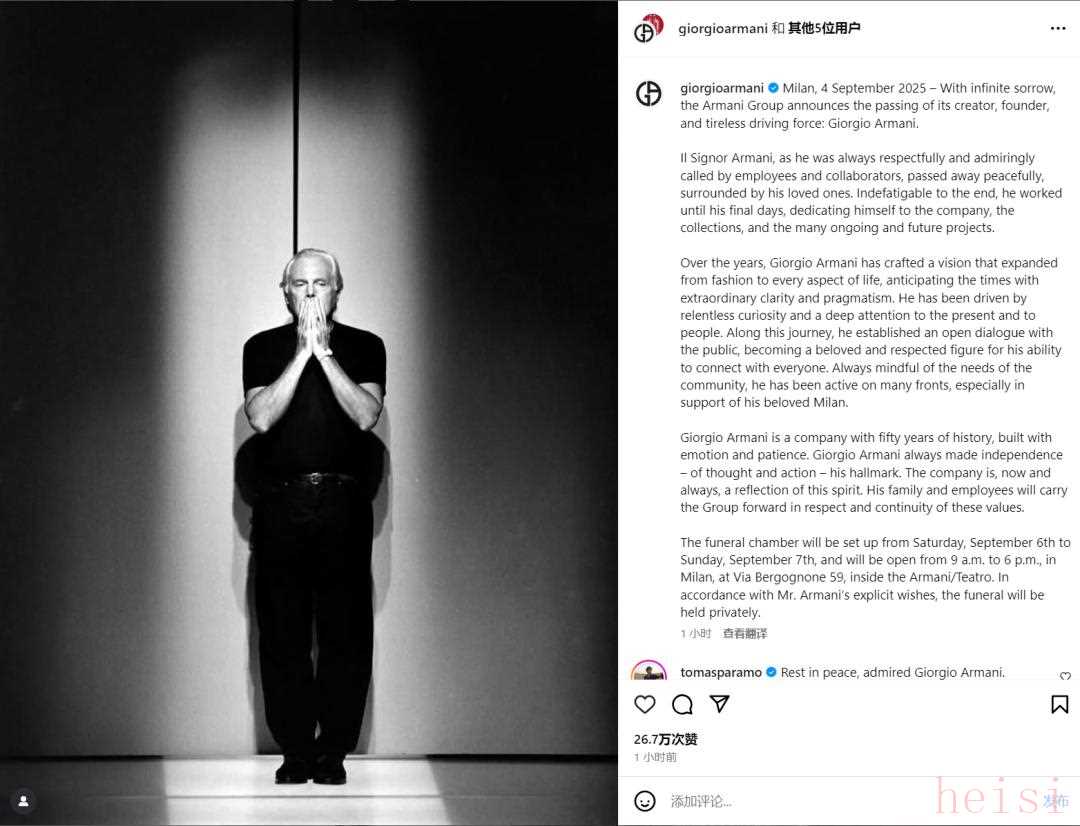
Task: Translate the caption with 查看翻译
Action: (x=745, y=633)
